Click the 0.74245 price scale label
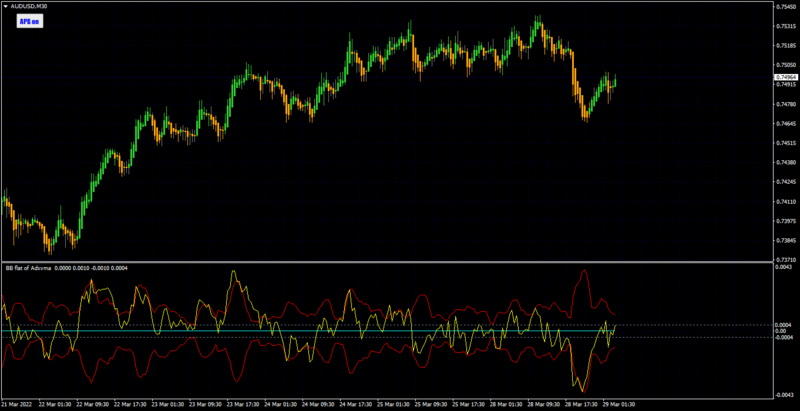 (786, 182)
